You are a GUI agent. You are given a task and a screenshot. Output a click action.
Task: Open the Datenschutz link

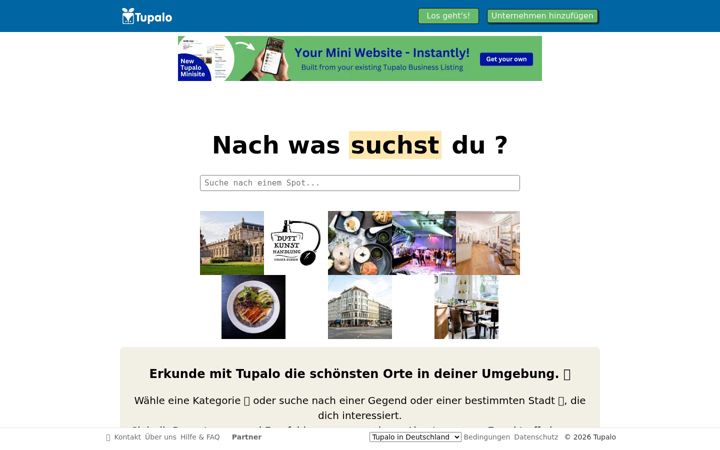[536, 437]
